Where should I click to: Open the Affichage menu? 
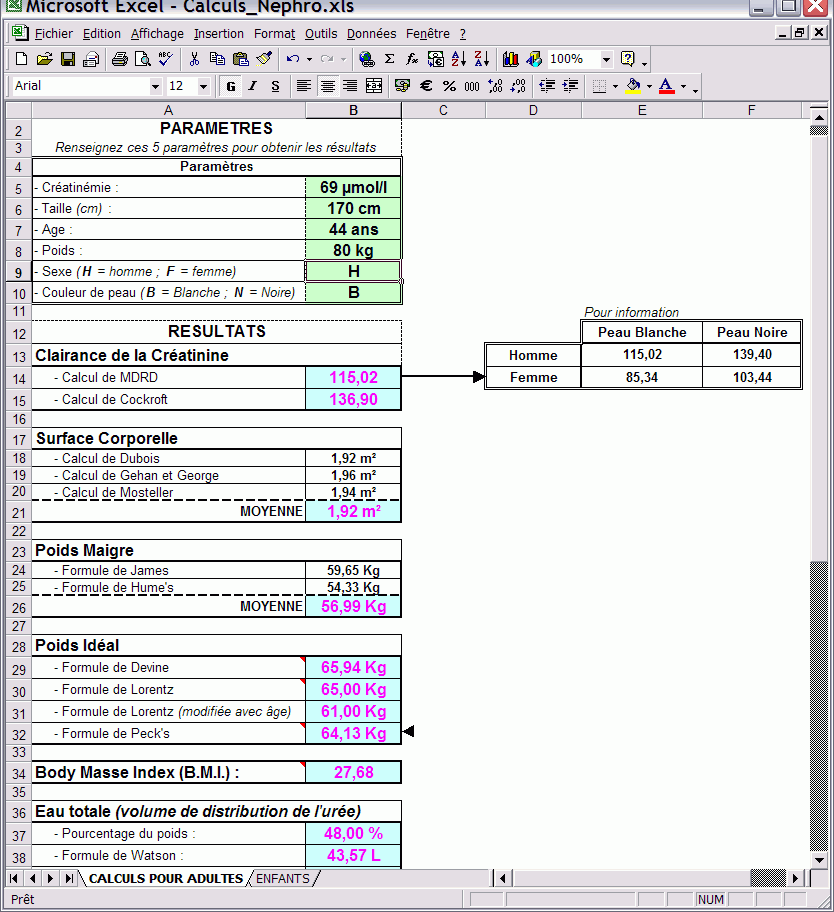[157, 34]
